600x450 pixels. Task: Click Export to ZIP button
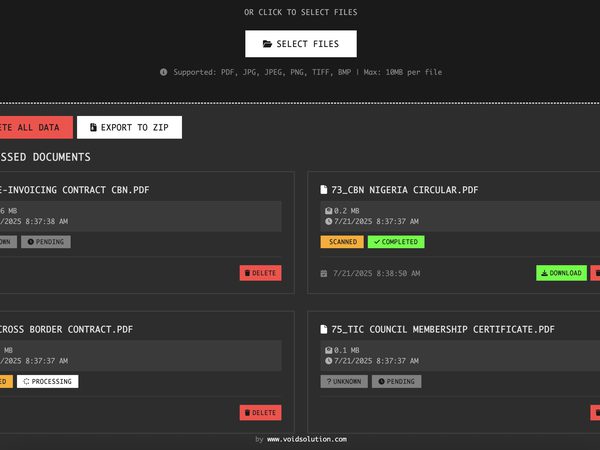tap(129, 127)
